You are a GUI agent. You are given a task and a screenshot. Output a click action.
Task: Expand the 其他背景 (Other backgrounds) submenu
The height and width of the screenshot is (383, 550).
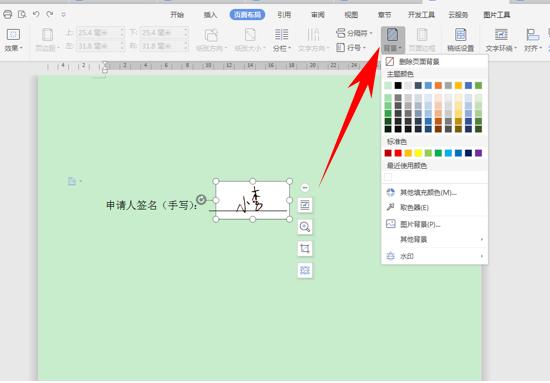point(434,240)
